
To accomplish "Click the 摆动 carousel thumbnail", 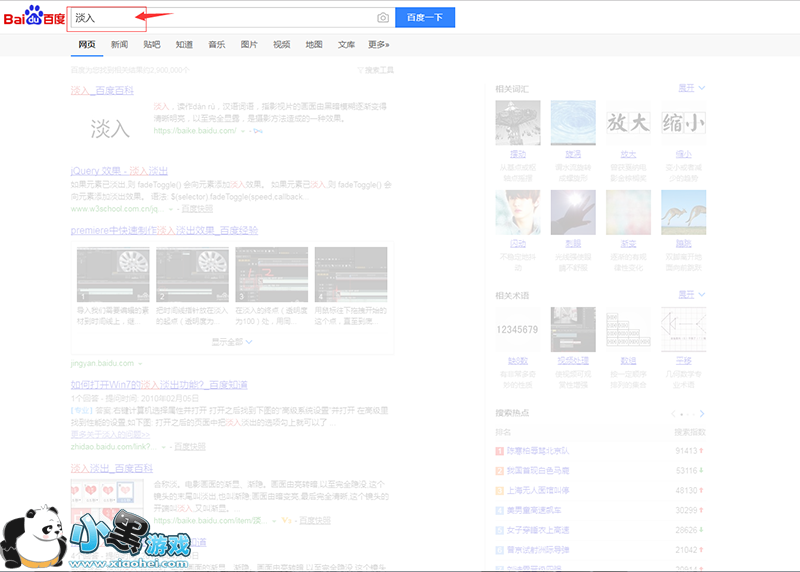I will (518, 122).
